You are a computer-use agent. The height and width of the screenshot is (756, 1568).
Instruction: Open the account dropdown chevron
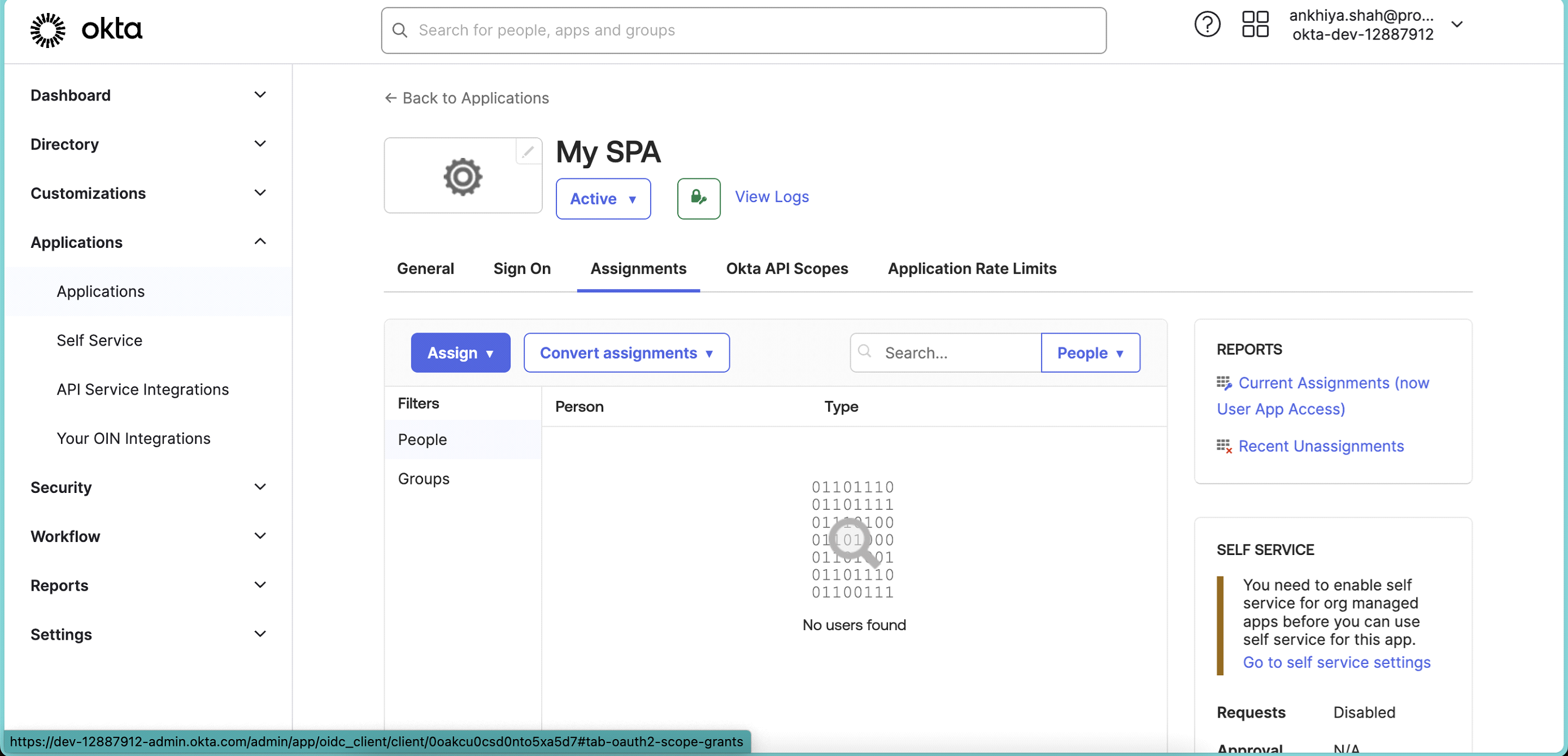[1457, 24]
